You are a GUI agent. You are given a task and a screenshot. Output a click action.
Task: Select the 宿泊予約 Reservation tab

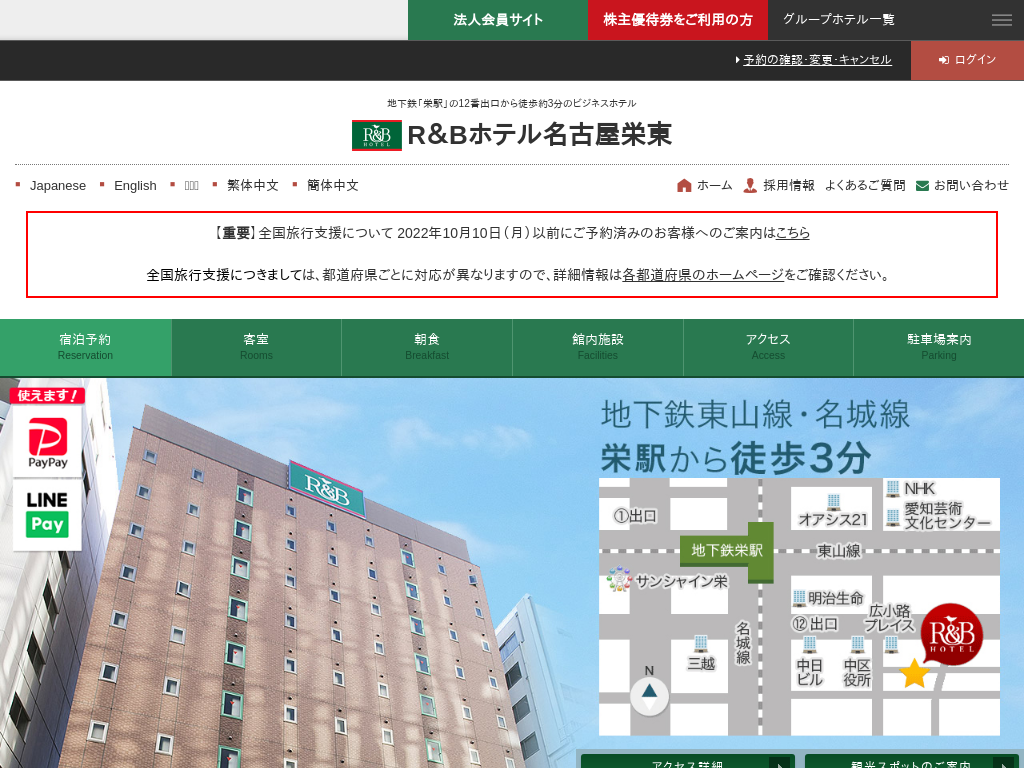(85, 347)
